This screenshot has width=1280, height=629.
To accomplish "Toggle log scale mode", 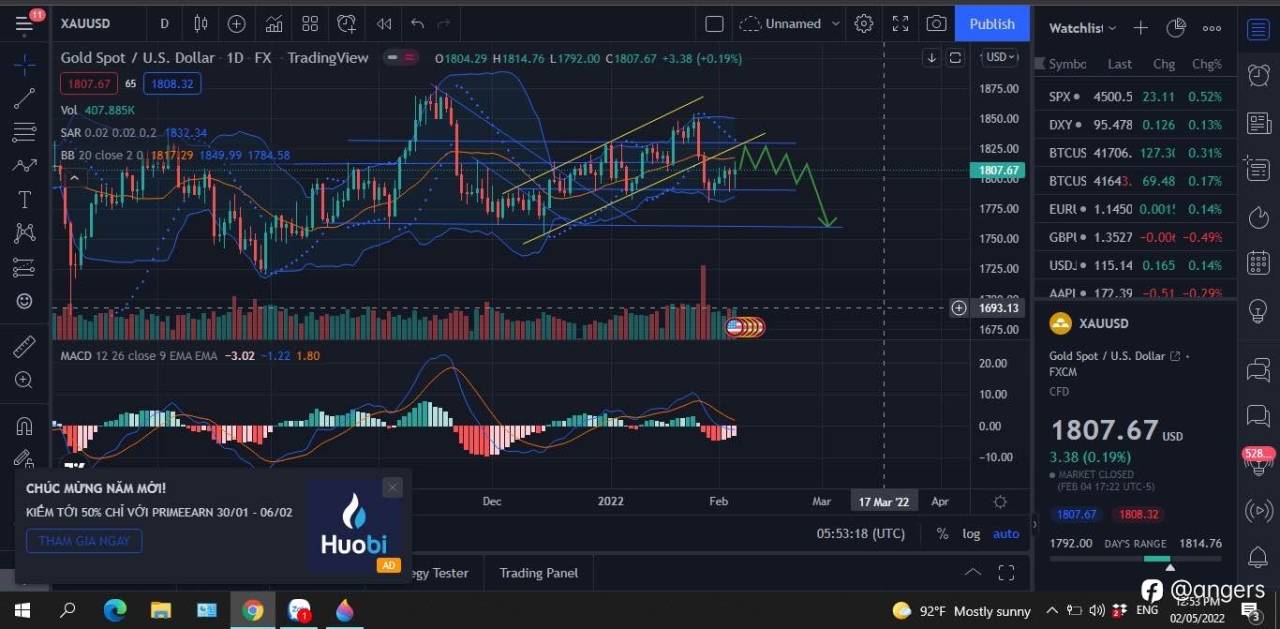I will [x=971, y=533].
